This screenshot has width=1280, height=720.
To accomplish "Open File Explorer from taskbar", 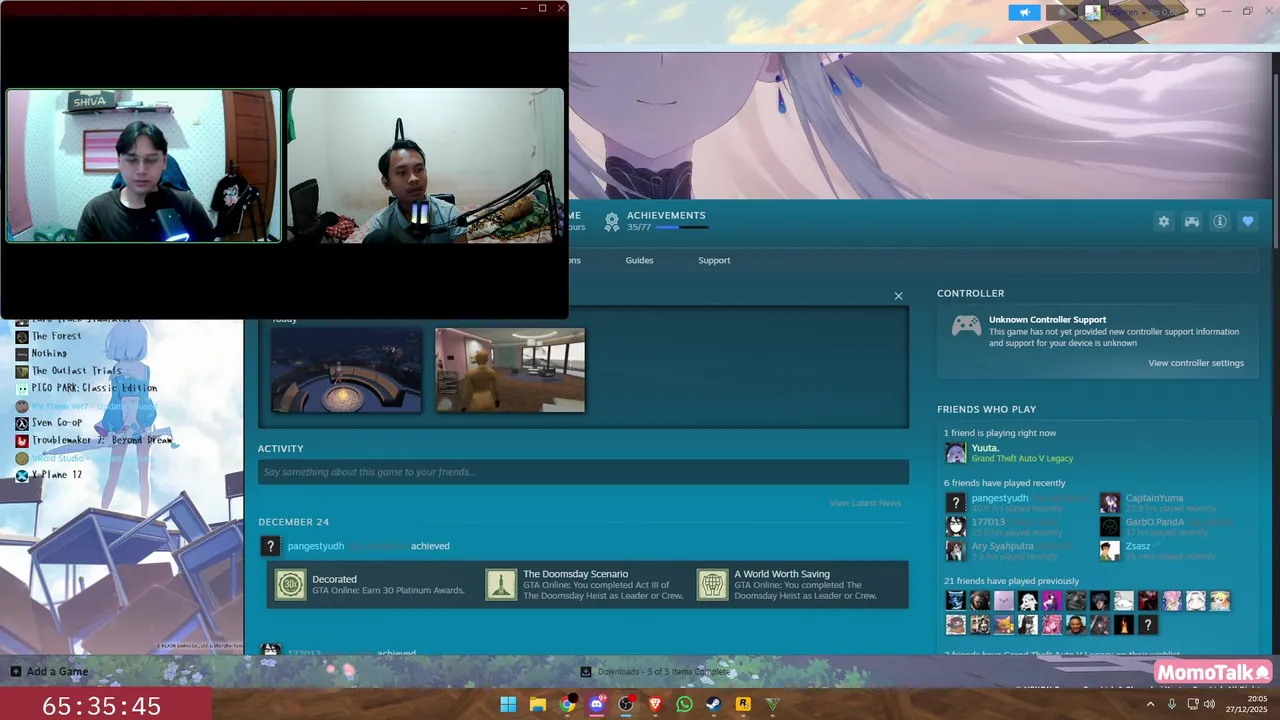I will (537, 705).
